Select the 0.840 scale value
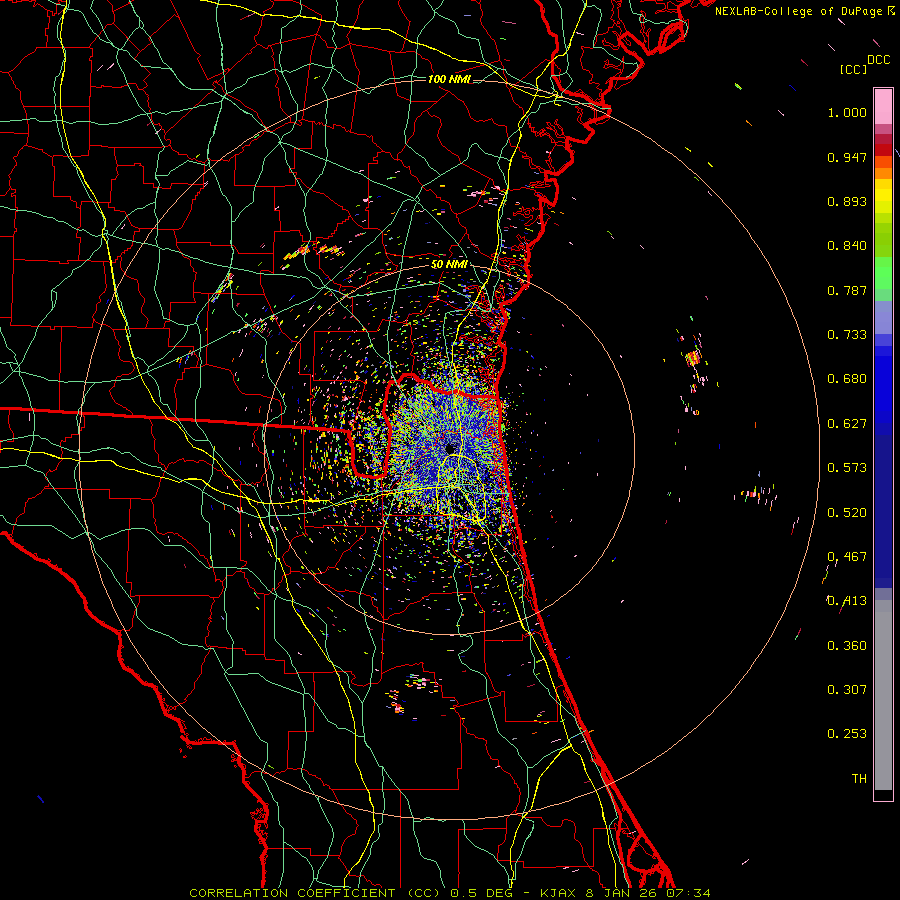The width and height of the screenshot is (900, 900). click(847, 246)
